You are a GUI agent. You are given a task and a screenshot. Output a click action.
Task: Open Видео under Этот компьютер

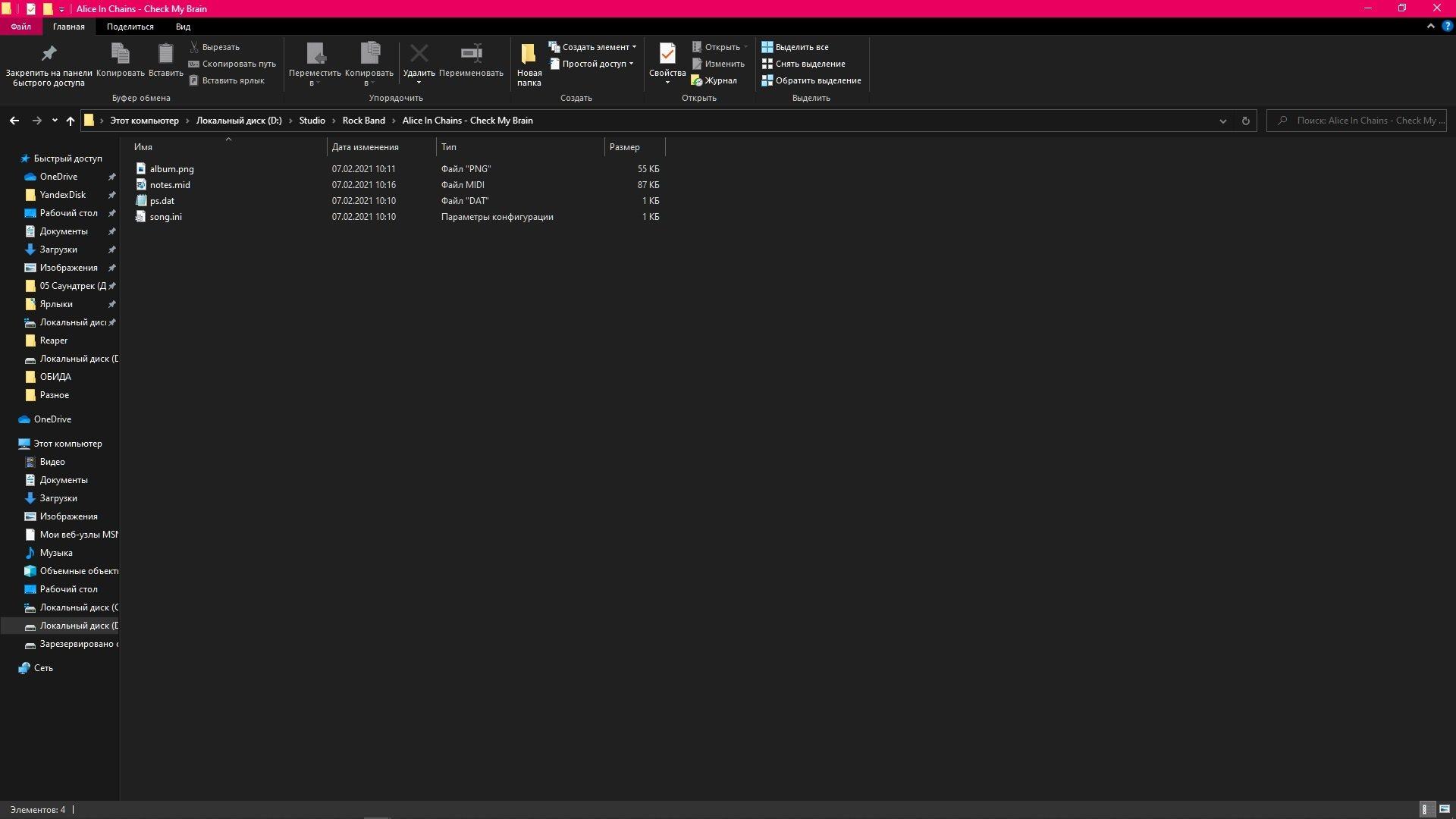[x=52, y=462]
